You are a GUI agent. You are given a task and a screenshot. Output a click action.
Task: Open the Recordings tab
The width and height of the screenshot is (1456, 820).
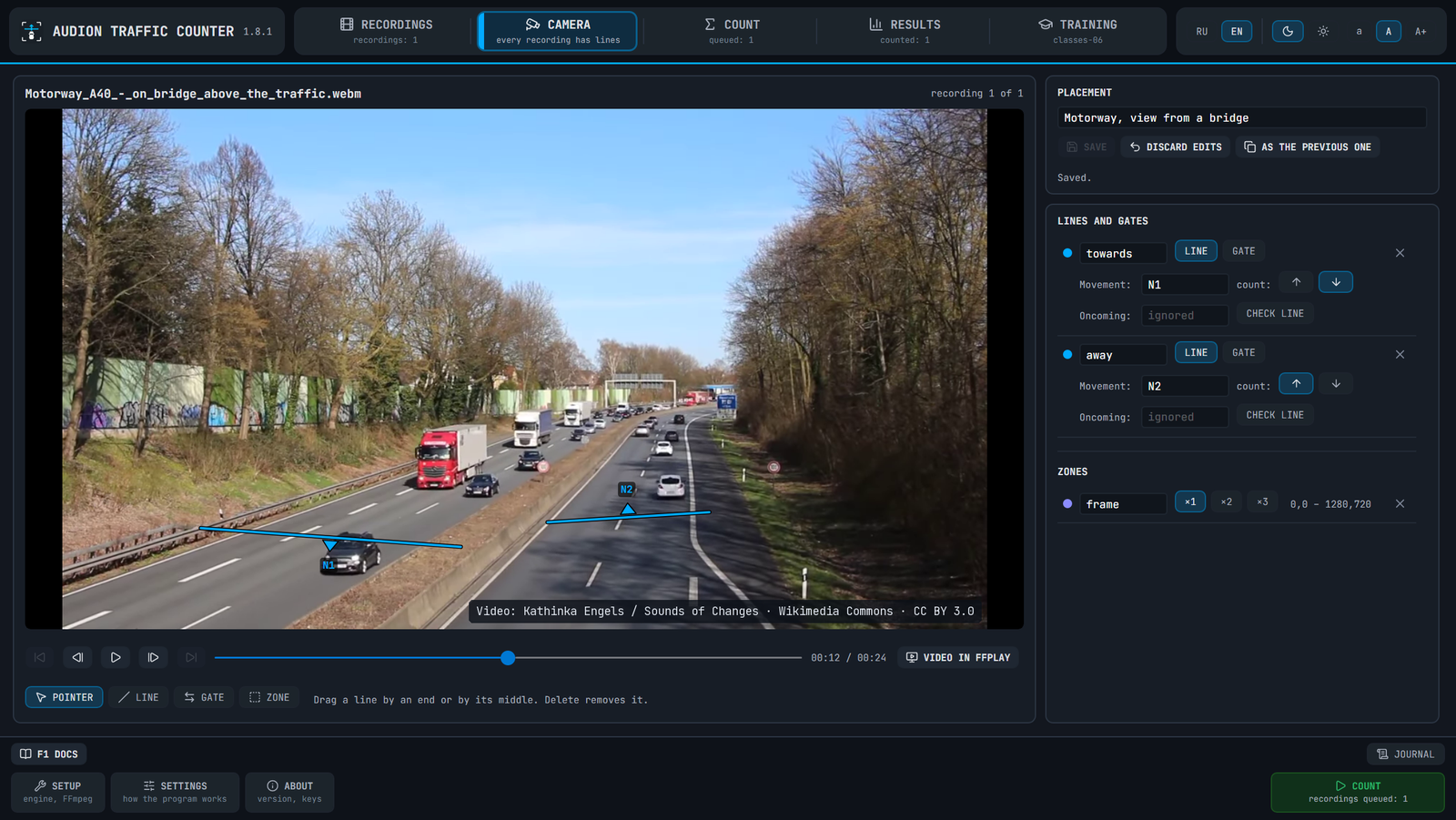(386, 31)
